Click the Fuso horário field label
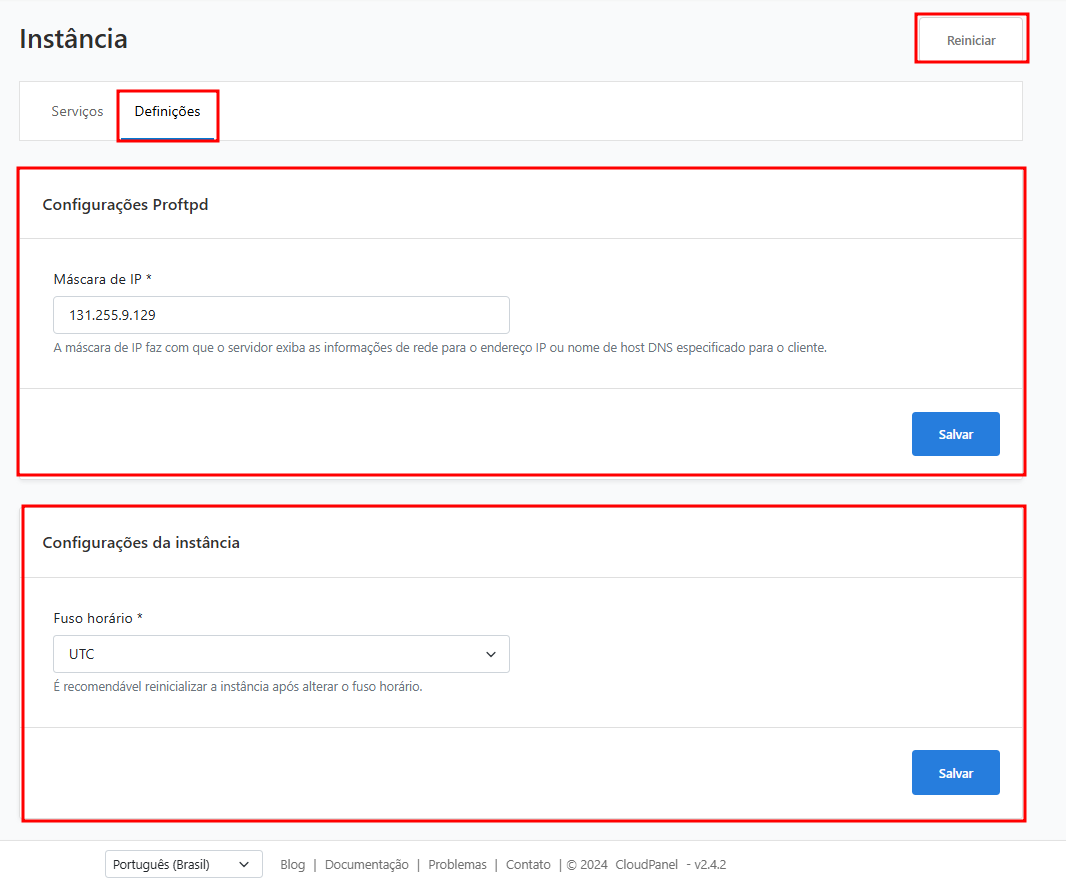This screenshot has width=1066, height=885. (x=97, y=618)
